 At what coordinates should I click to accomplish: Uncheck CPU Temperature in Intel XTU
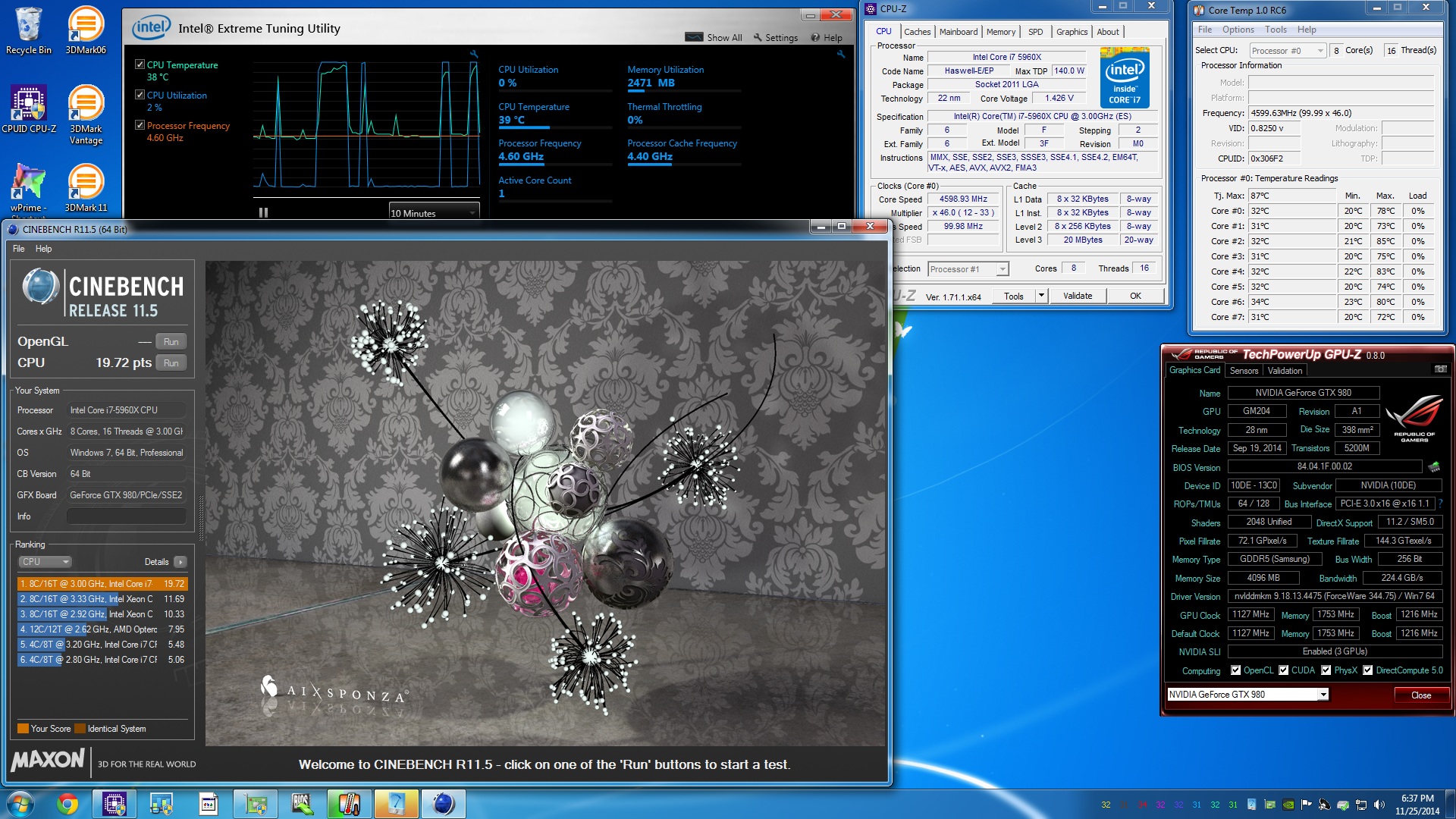pos(140,64)
